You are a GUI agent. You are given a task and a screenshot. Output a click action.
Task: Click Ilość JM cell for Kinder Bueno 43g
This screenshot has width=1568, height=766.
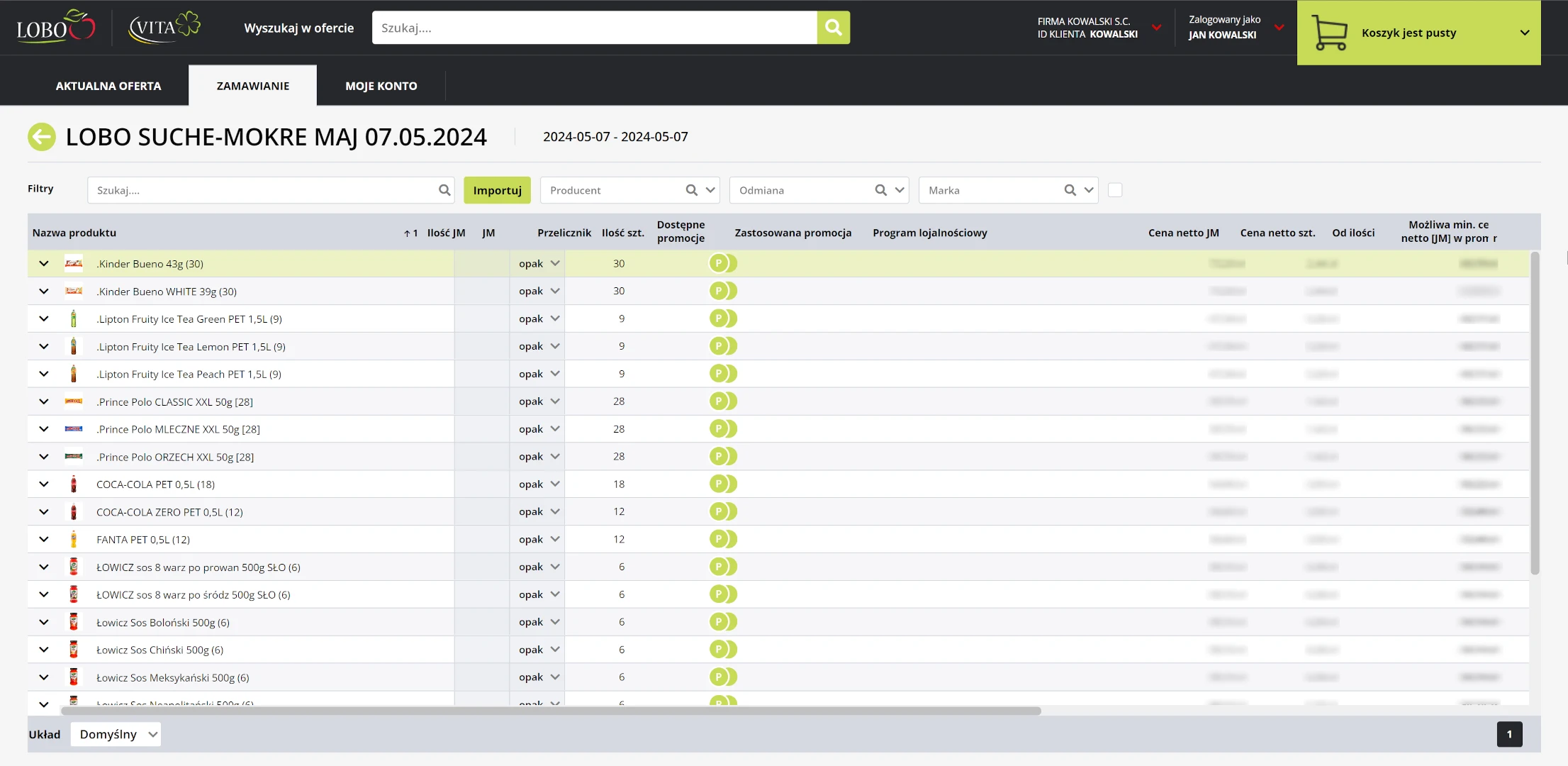click(x=481, y=263)
